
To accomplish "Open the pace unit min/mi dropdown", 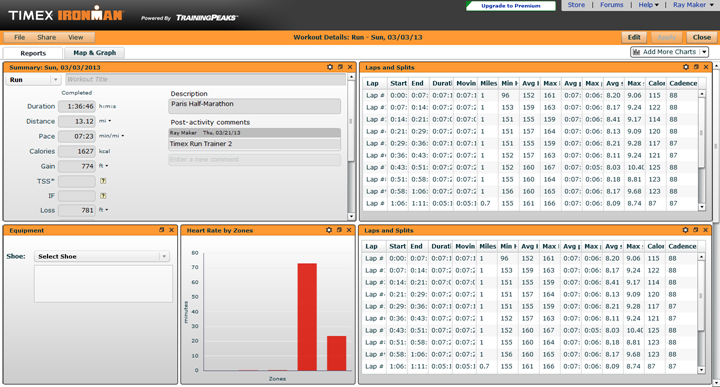I will point(112,136).
